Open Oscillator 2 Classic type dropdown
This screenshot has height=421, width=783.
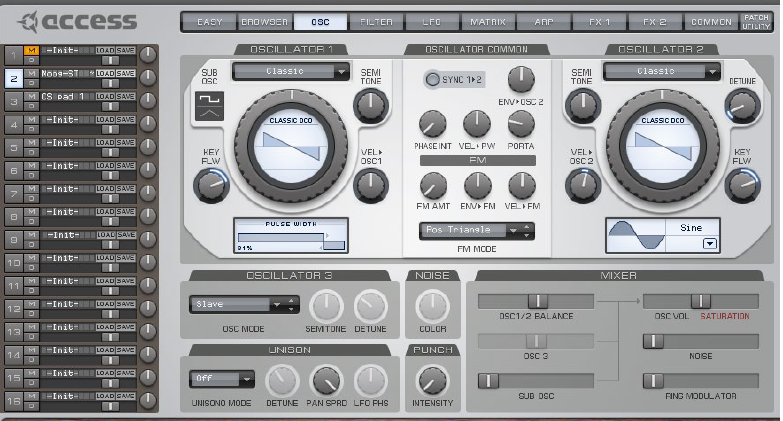click(662, 71)
